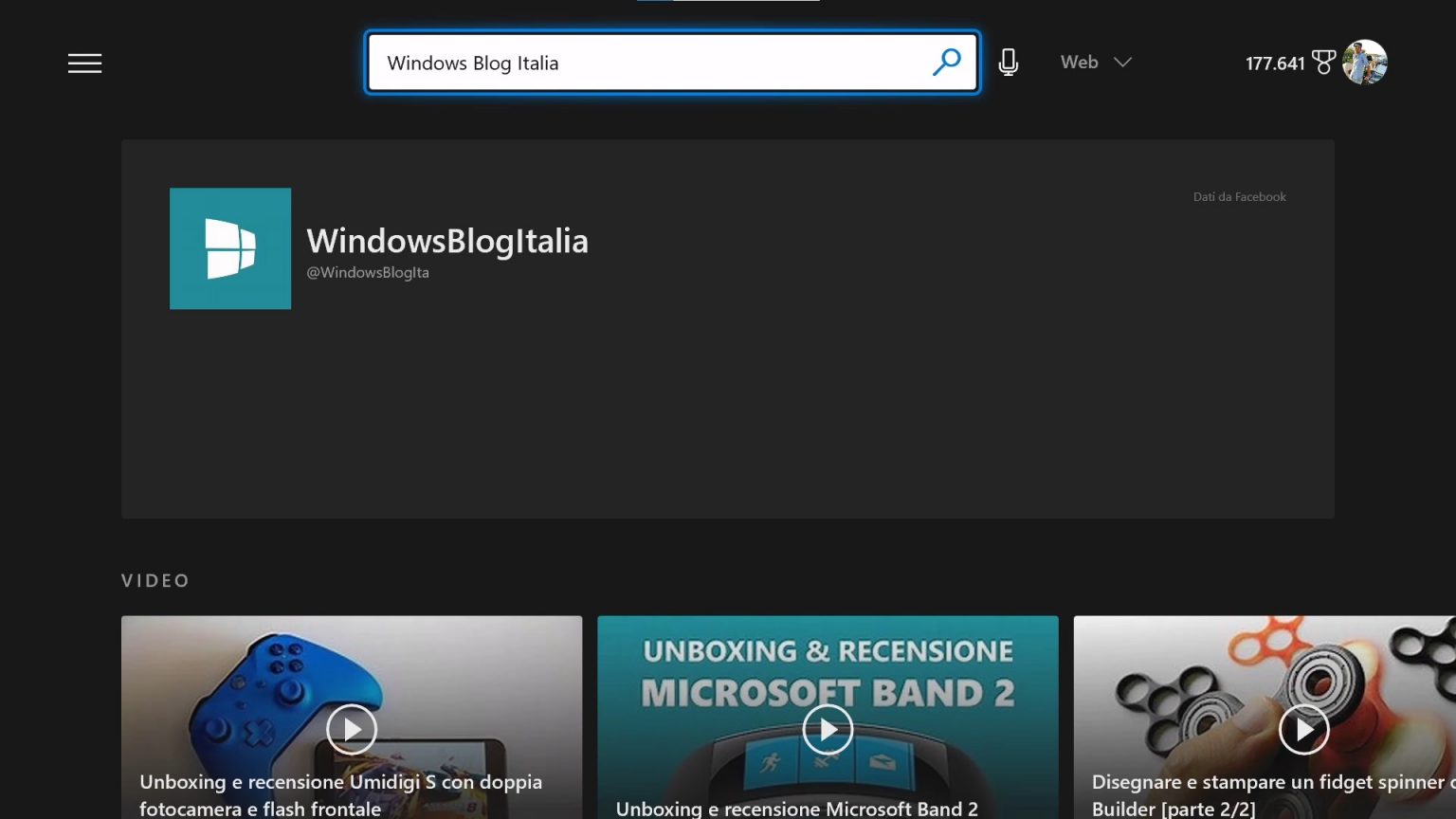
Task: Select the Microsoft Band 2 thumbnail
Action: point(827,692)
